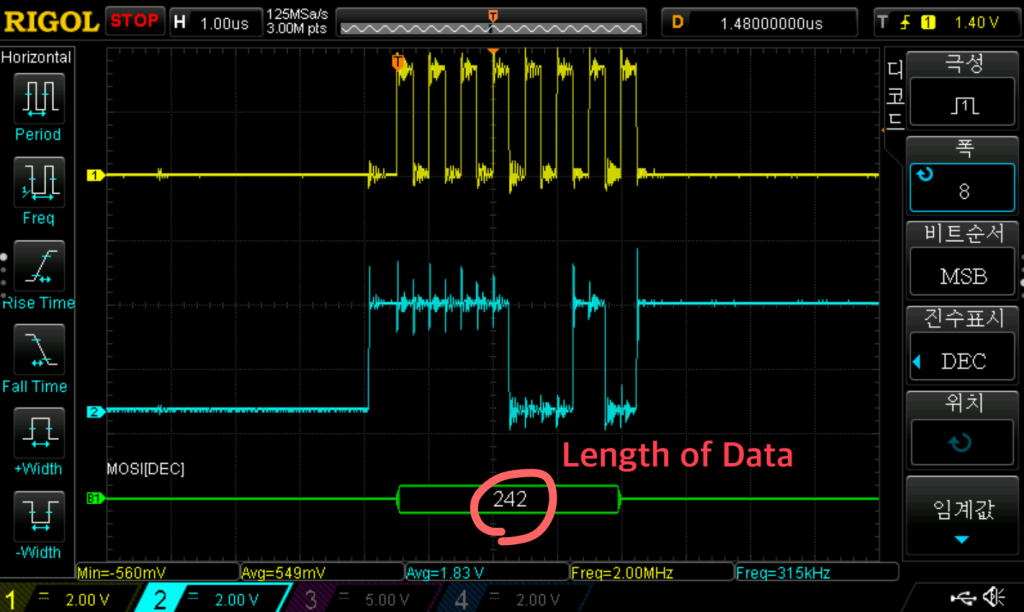Screen dimensions: 1024x612
Task: Toggle channel 1 at 2.00 V
Action: point(65,598)
